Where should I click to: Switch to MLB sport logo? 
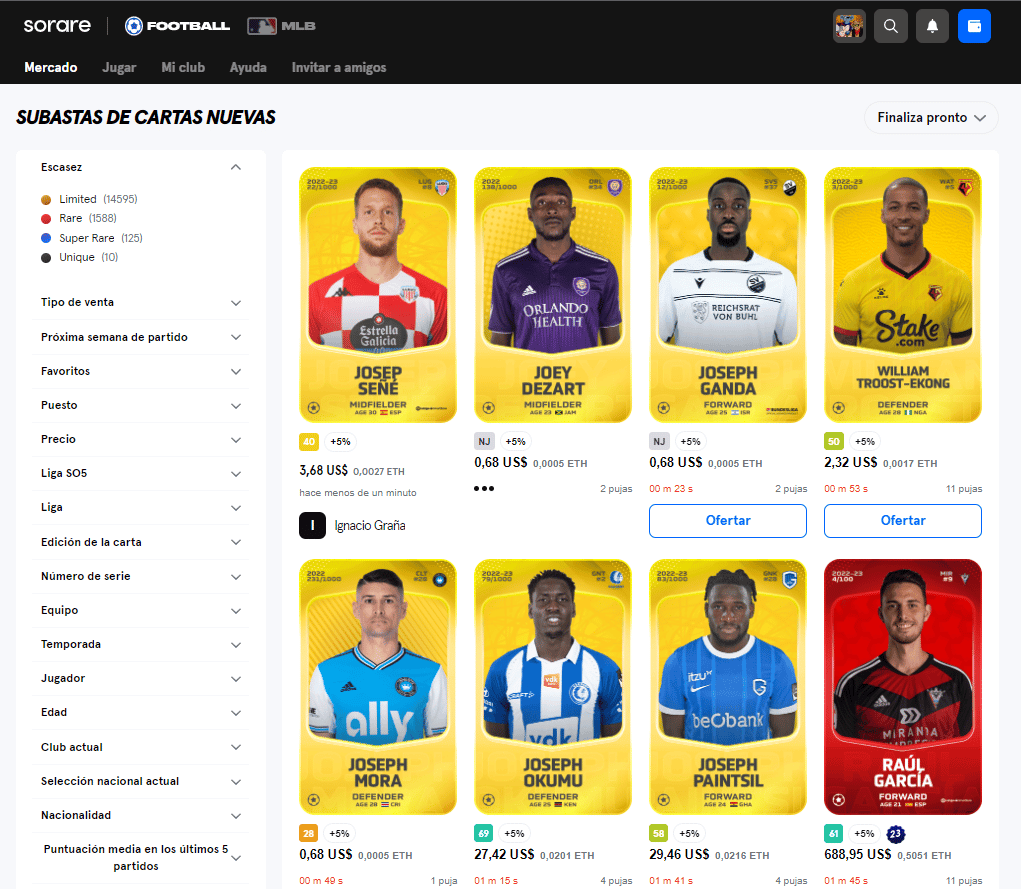(281, 26)
